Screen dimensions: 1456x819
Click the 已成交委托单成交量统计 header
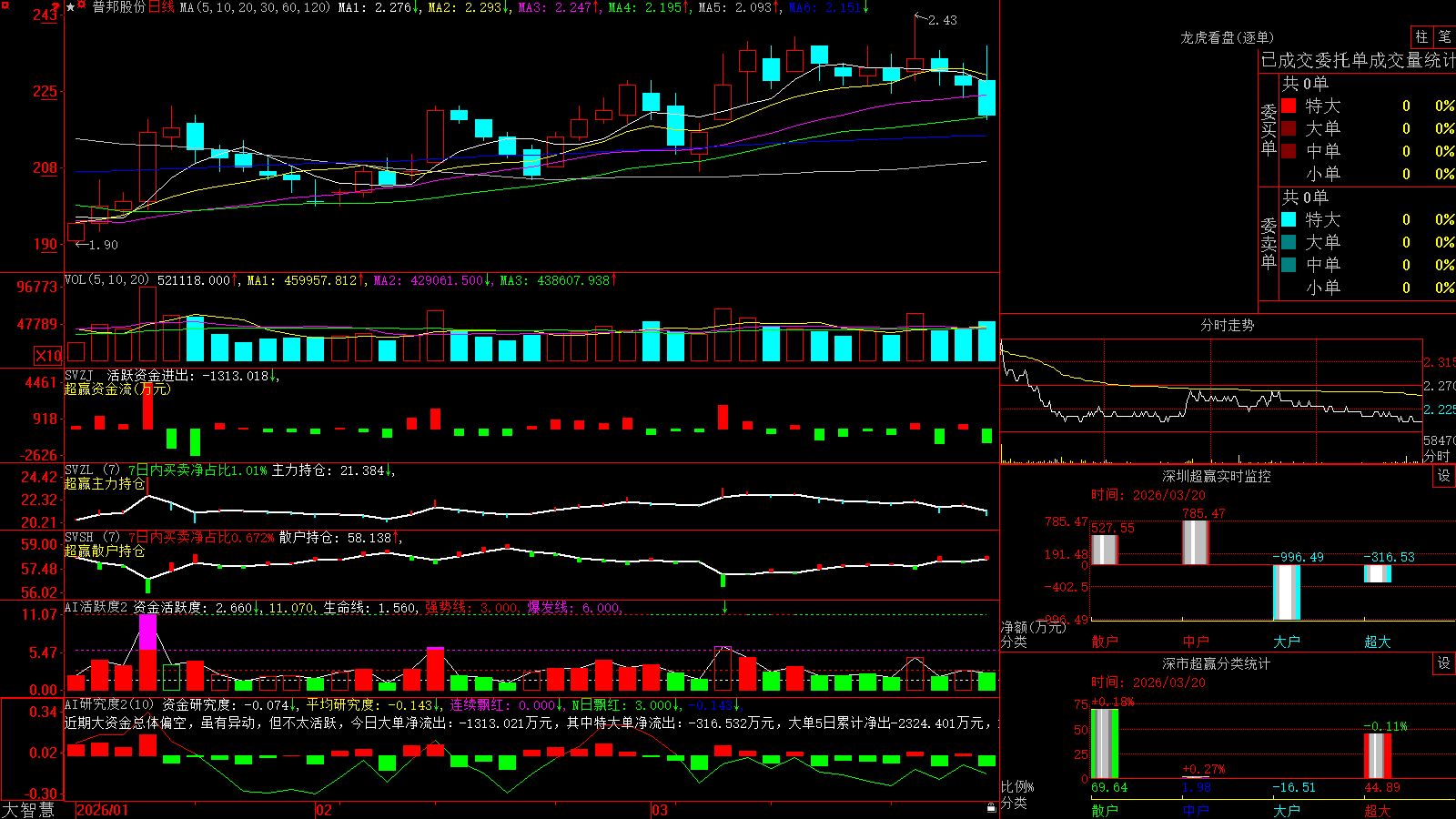click(1358, 60)
